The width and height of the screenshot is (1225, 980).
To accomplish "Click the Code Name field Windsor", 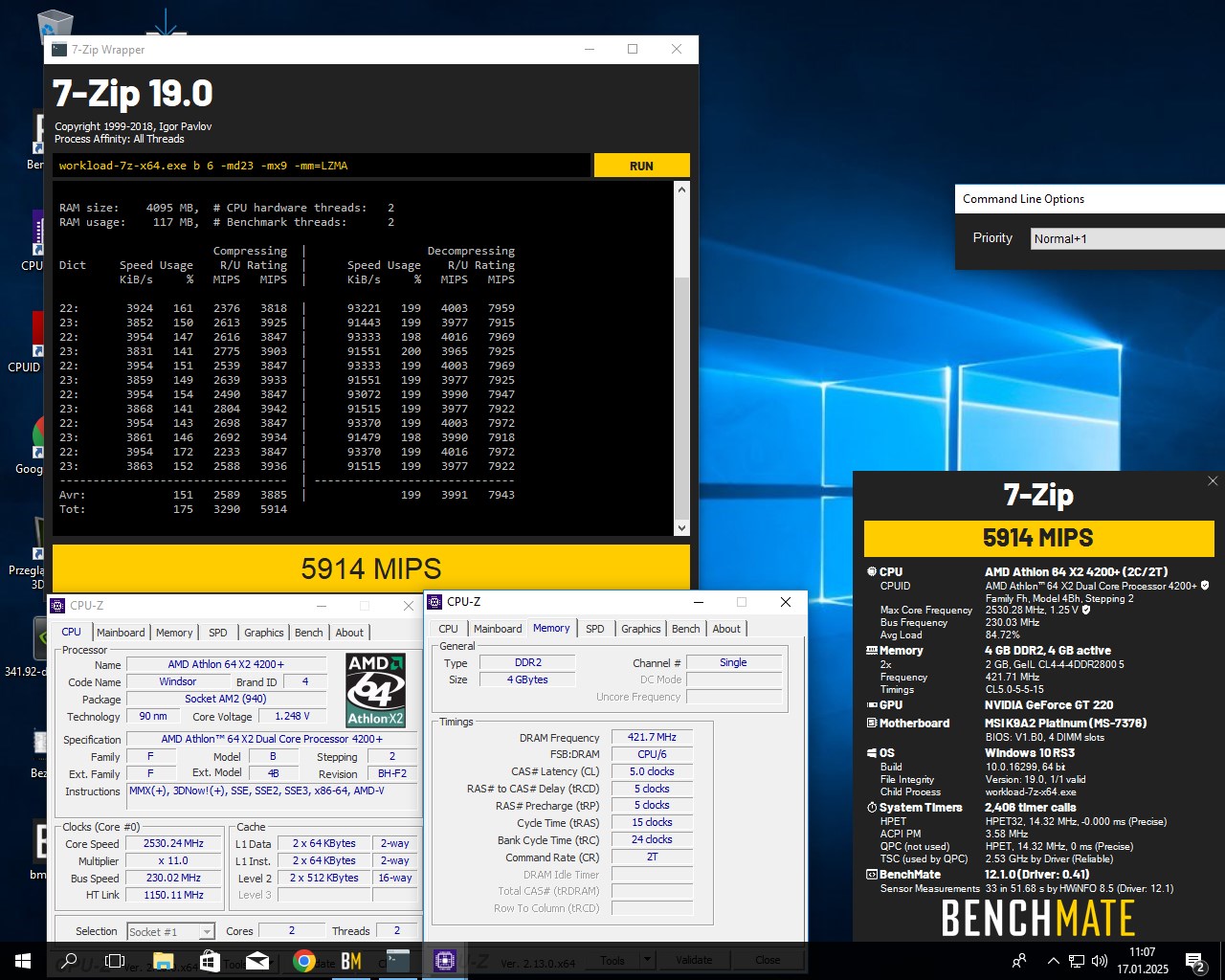I will point(178,681).
